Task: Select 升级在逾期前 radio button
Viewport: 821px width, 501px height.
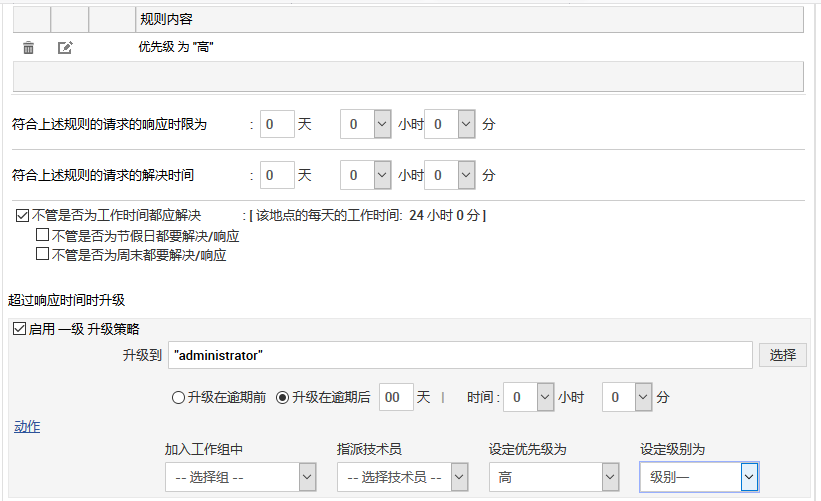Action: [x=179, y=397]
